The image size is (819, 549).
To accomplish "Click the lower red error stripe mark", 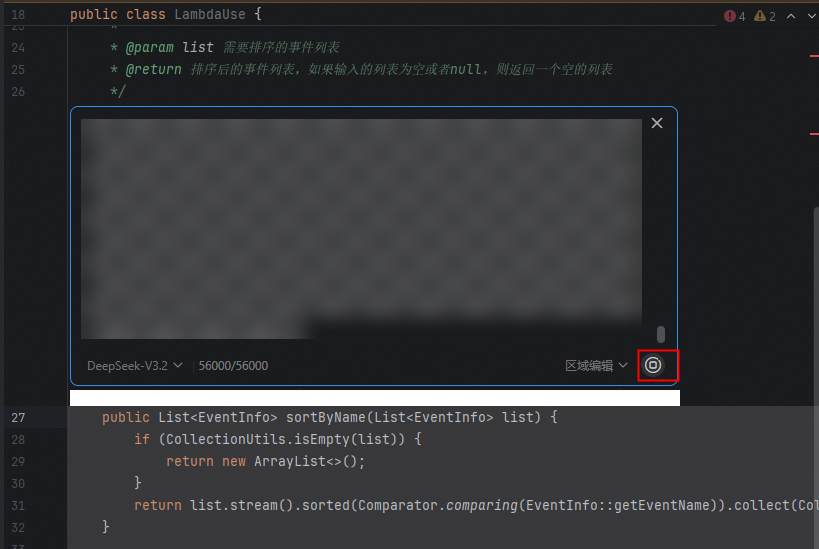I will tap(814, 132).
